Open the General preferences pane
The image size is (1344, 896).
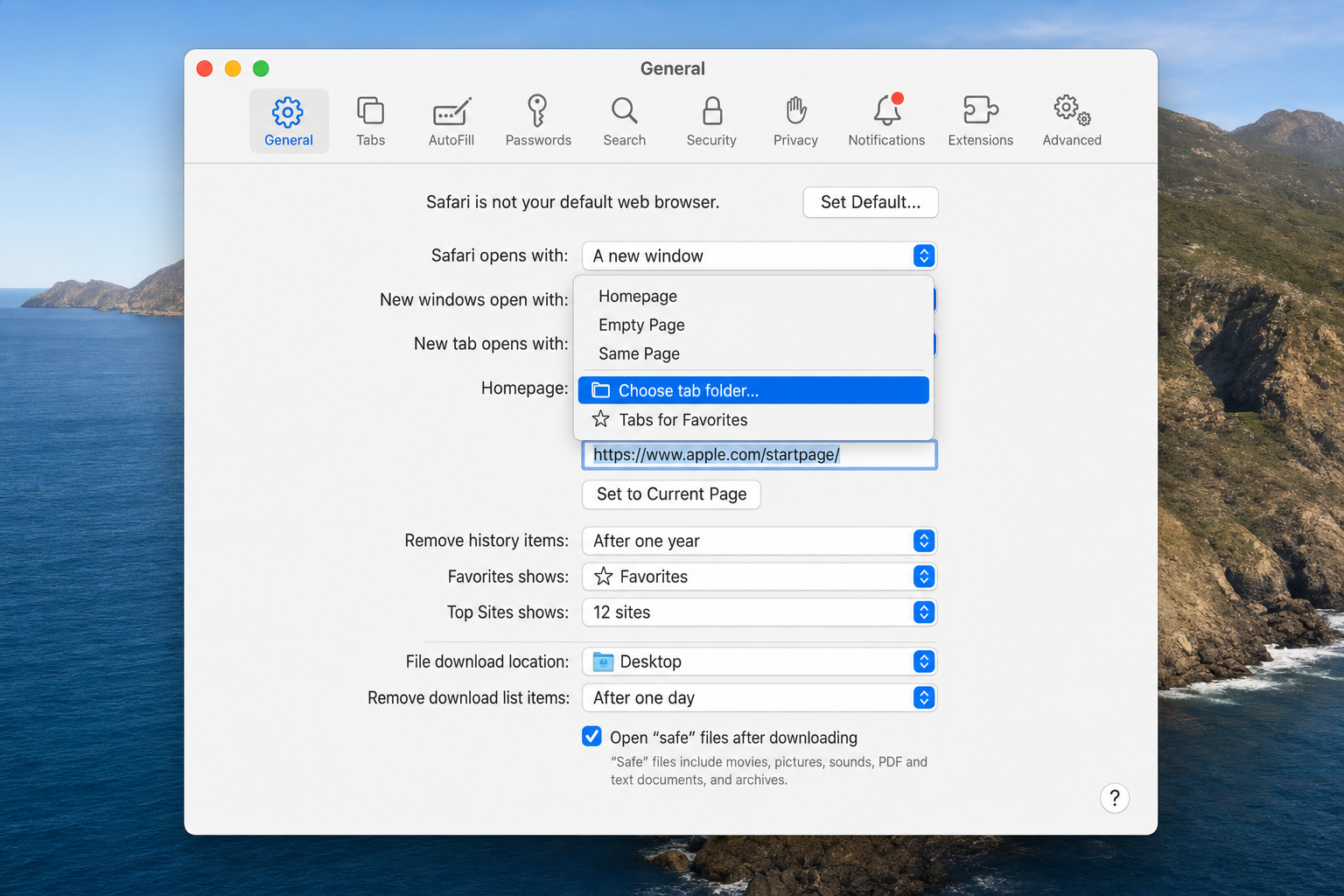(x=289, y=122)
